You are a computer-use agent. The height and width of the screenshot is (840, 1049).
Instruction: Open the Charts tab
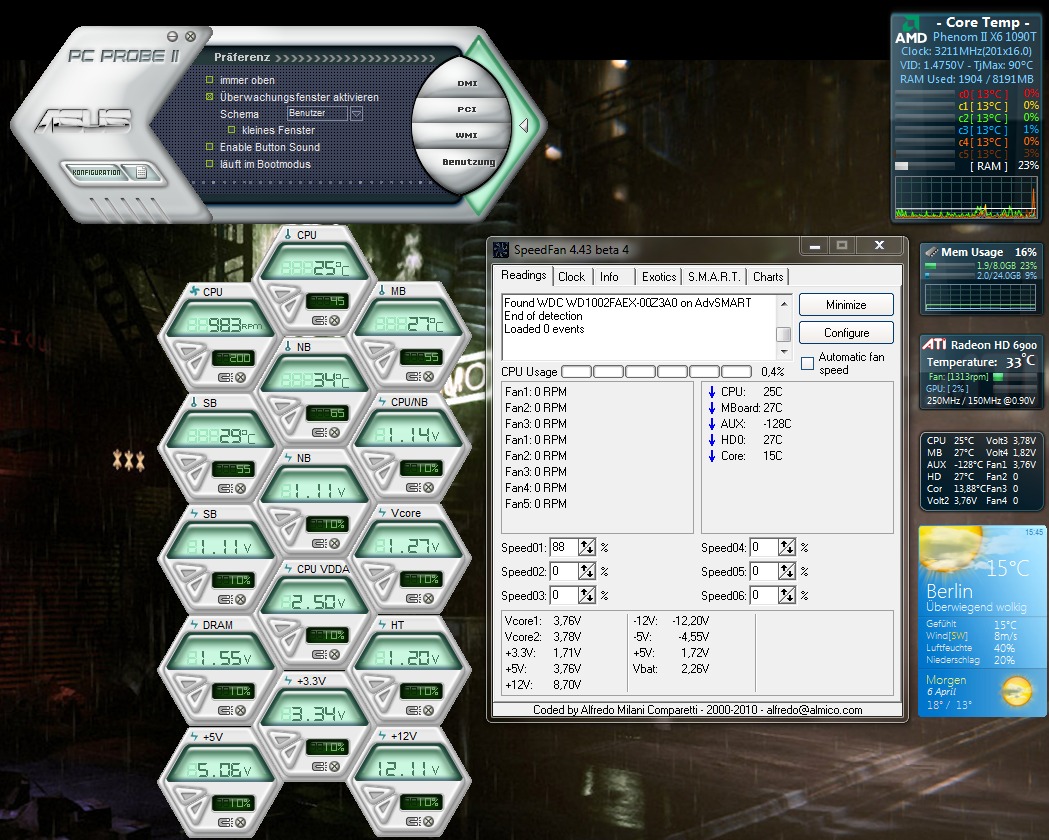point(768,277)
